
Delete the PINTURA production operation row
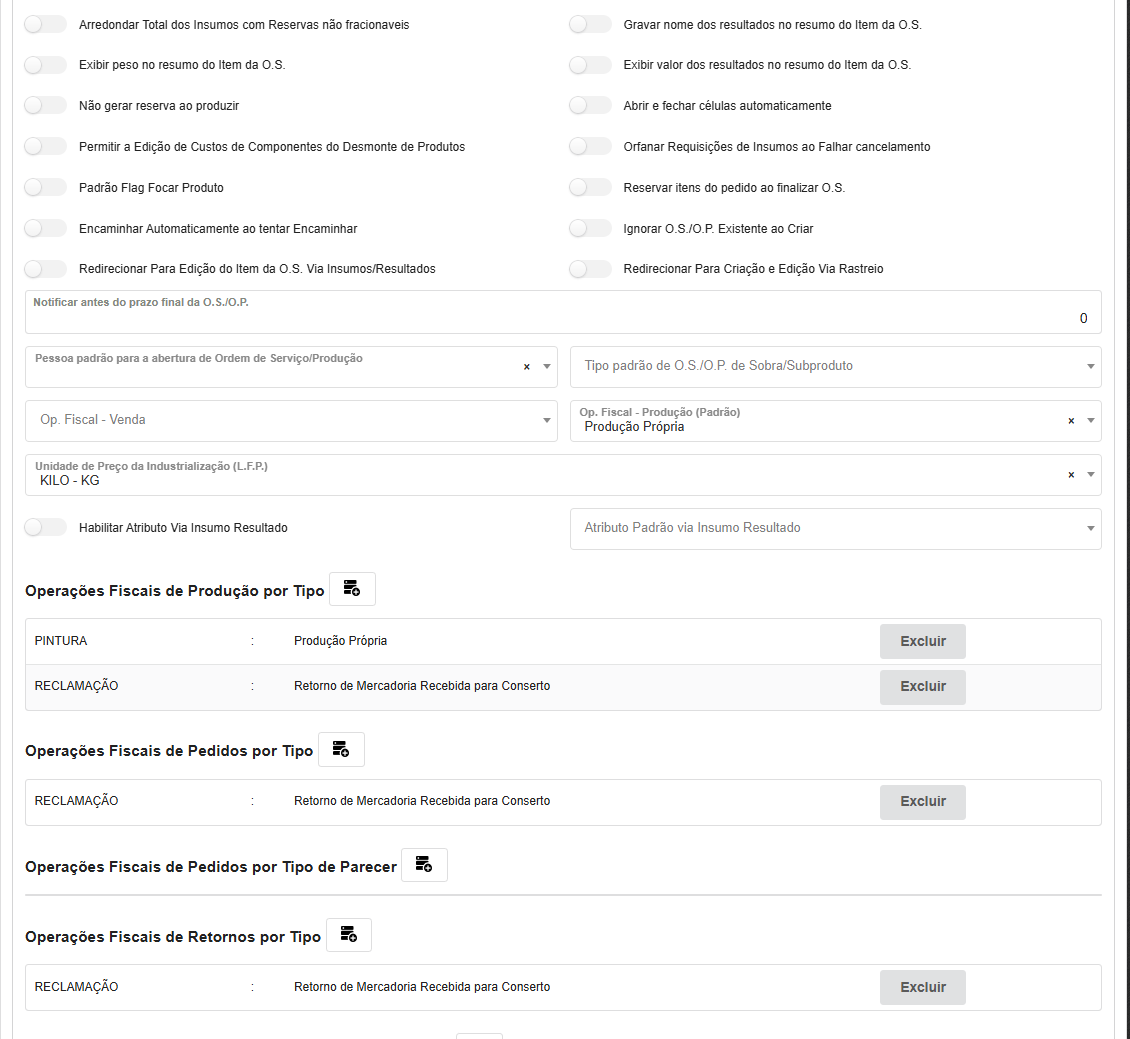click(x=922, y=641)
